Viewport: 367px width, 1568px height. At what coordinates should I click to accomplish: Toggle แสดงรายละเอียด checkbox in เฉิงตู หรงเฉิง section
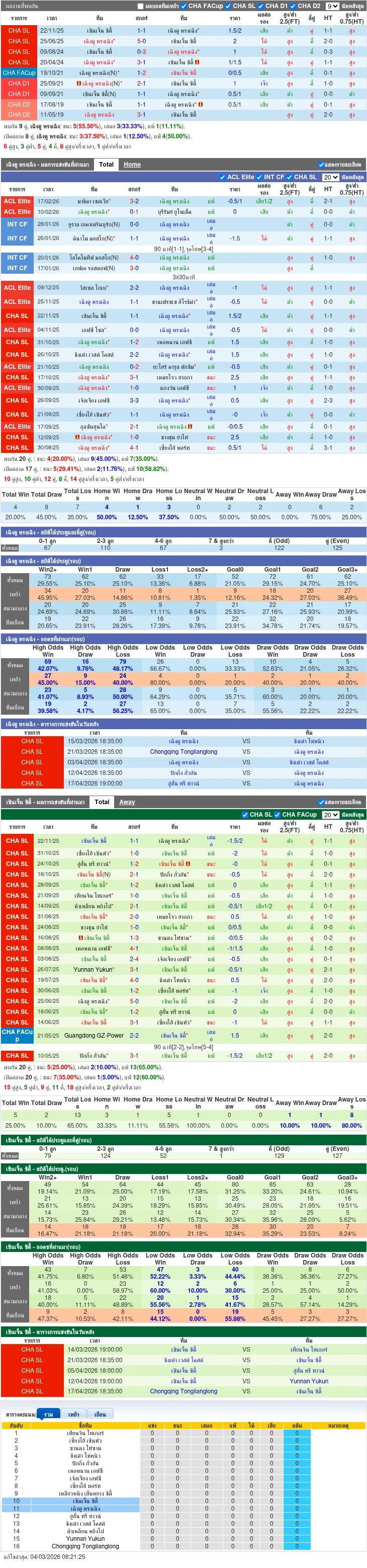pyautogui.click(x=321, y=165)
